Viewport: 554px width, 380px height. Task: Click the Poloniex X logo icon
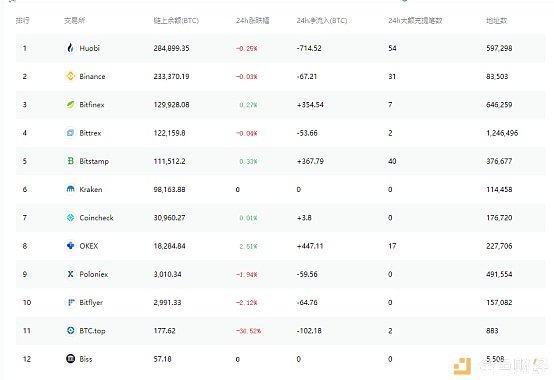tap(71, 274)
